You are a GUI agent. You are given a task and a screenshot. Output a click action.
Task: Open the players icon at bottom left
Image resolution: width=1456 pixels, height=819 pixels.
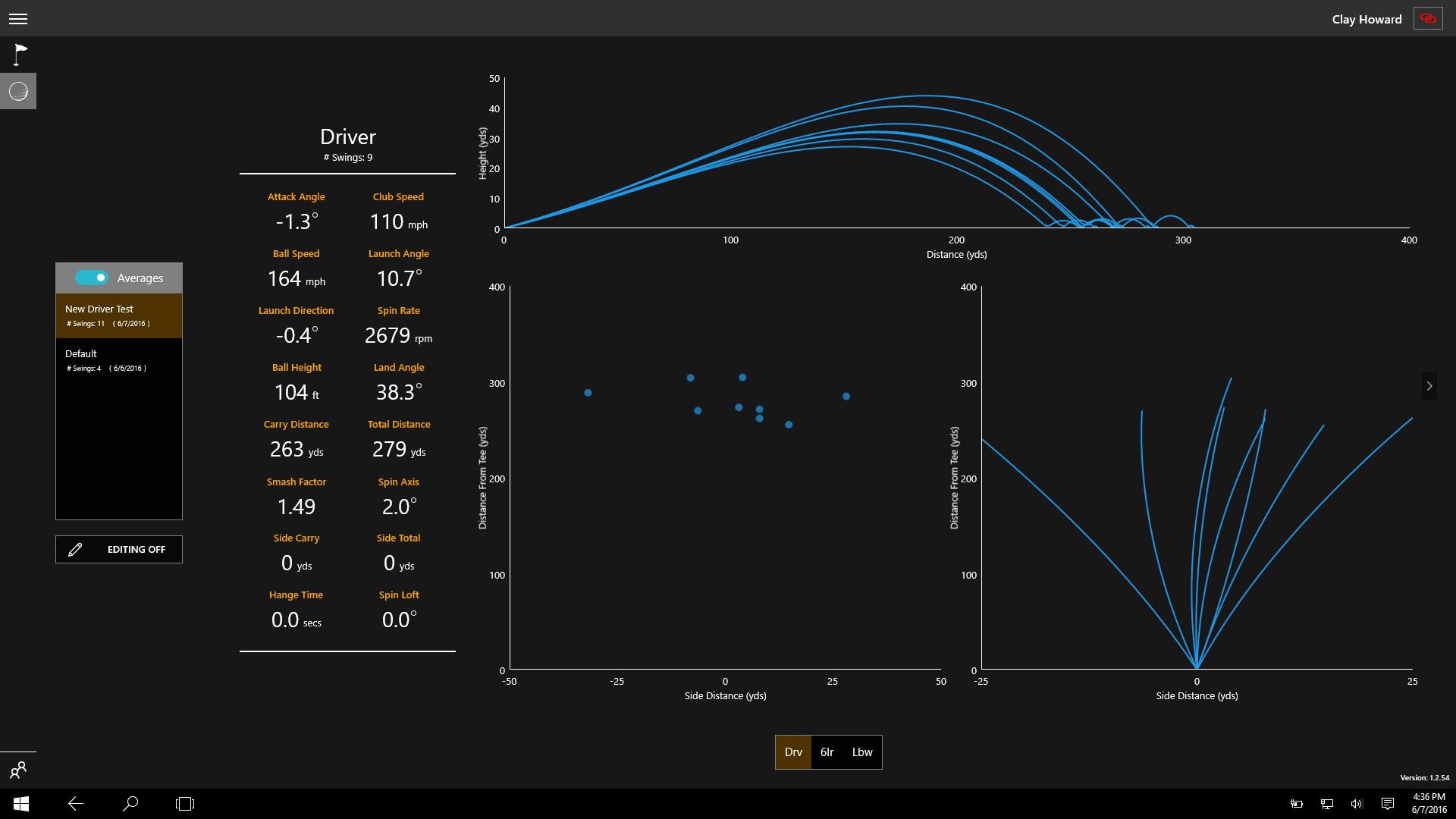(x=18, y=770)
